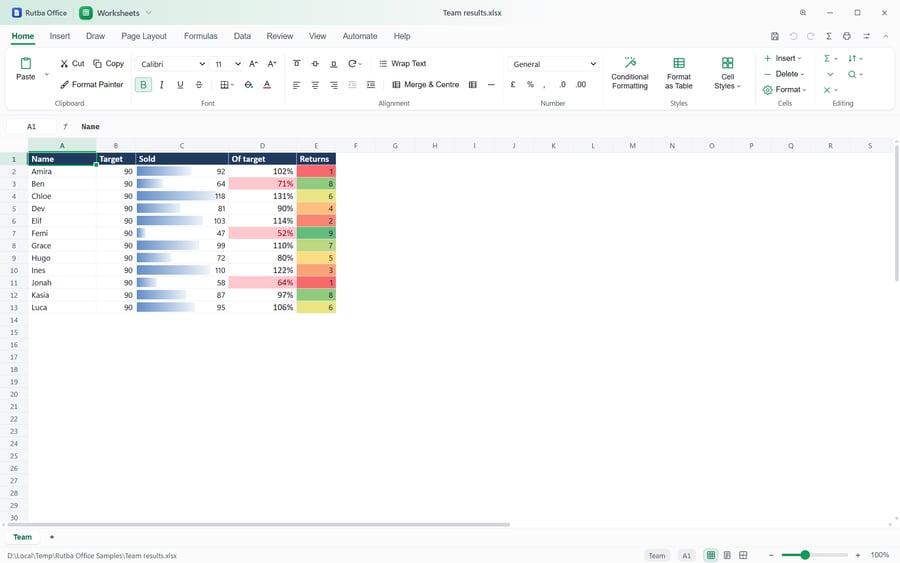
Task: Click the print icon in the quick toolbar
Action: [x=847, y=36]
